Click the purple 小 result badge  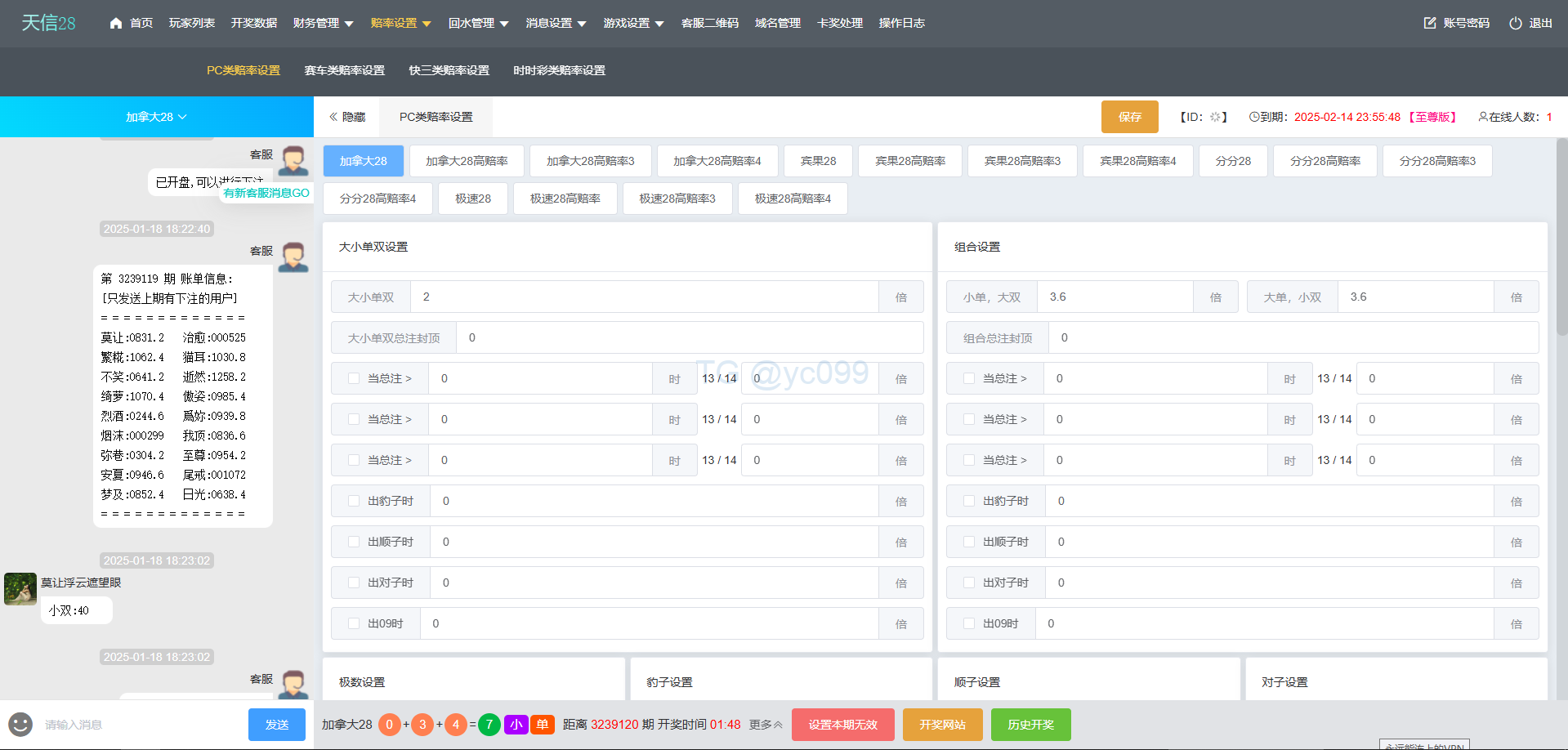pos(516,725)
